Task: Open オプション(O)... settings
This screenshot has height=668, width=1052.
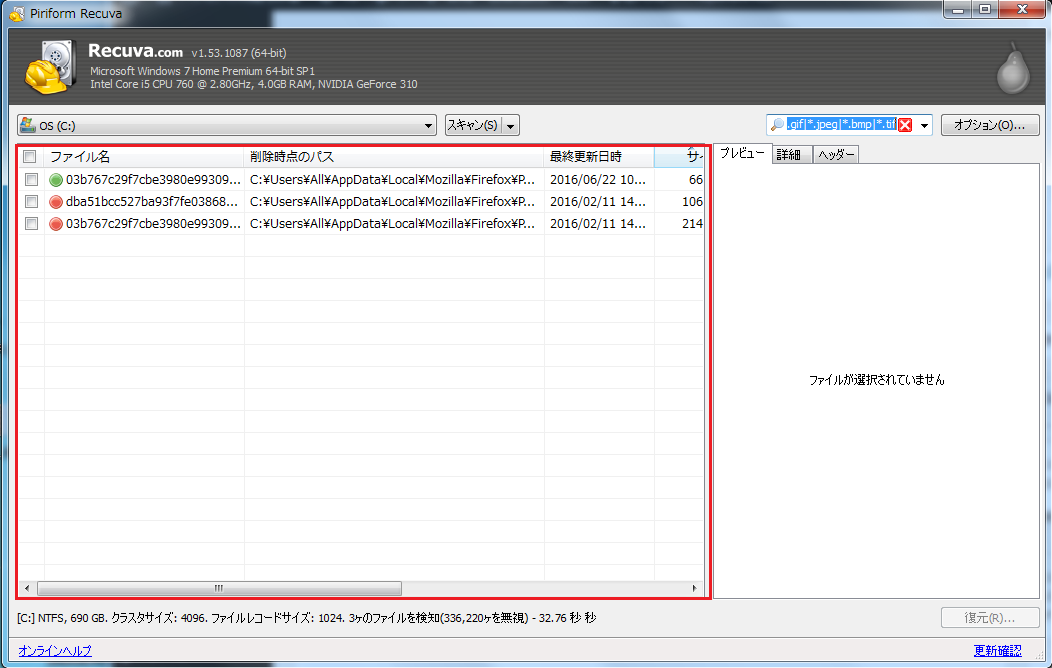Action: [x=990, y=125]
